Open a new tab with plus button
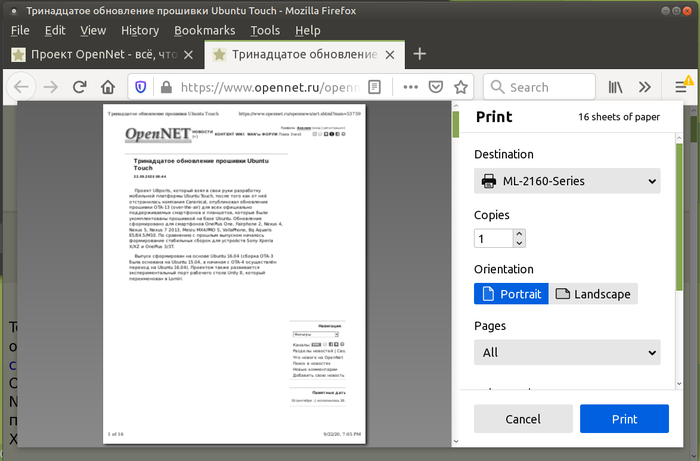 point(420,54)
